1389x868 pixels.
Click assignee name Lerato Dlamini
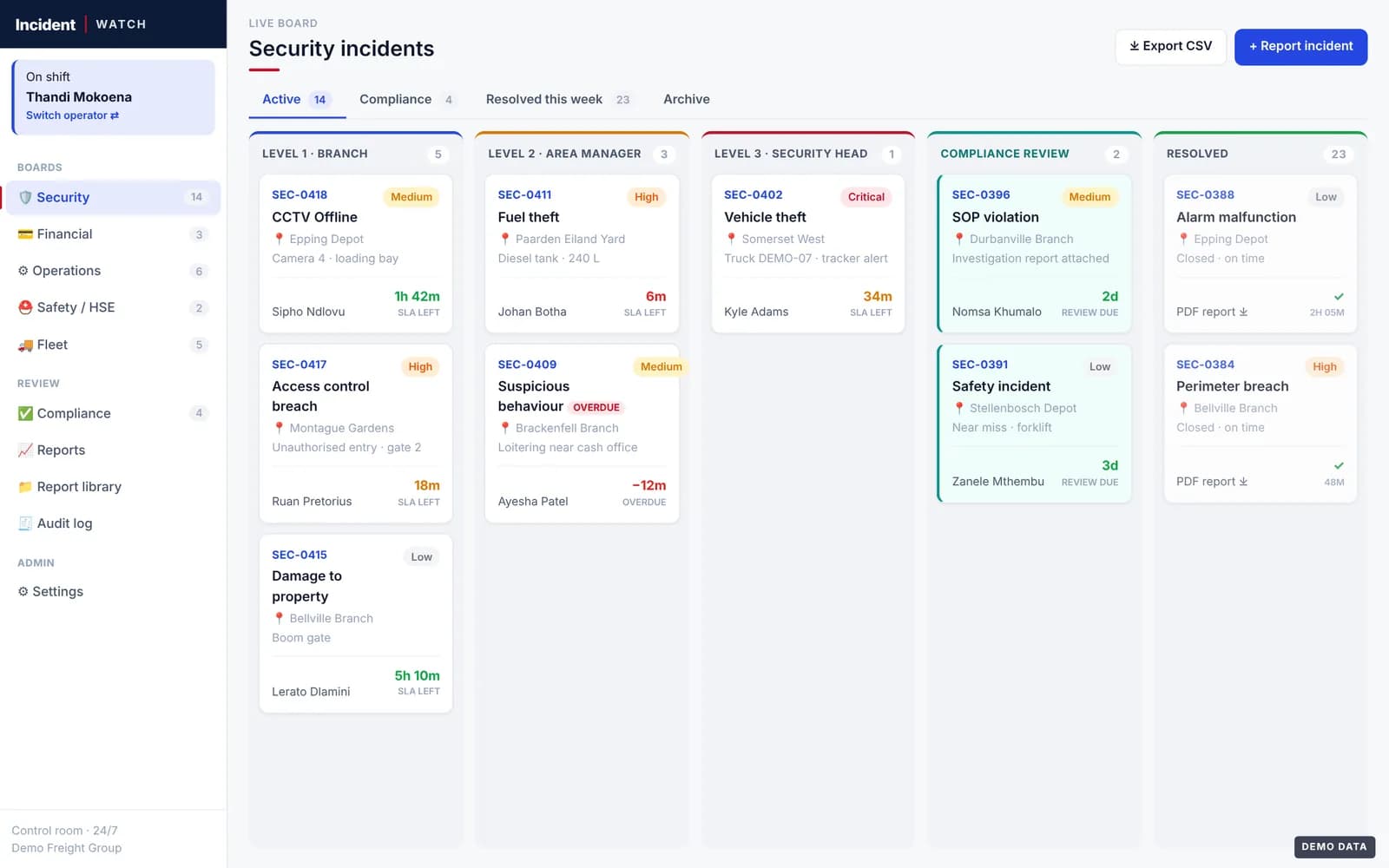point(311,692)
